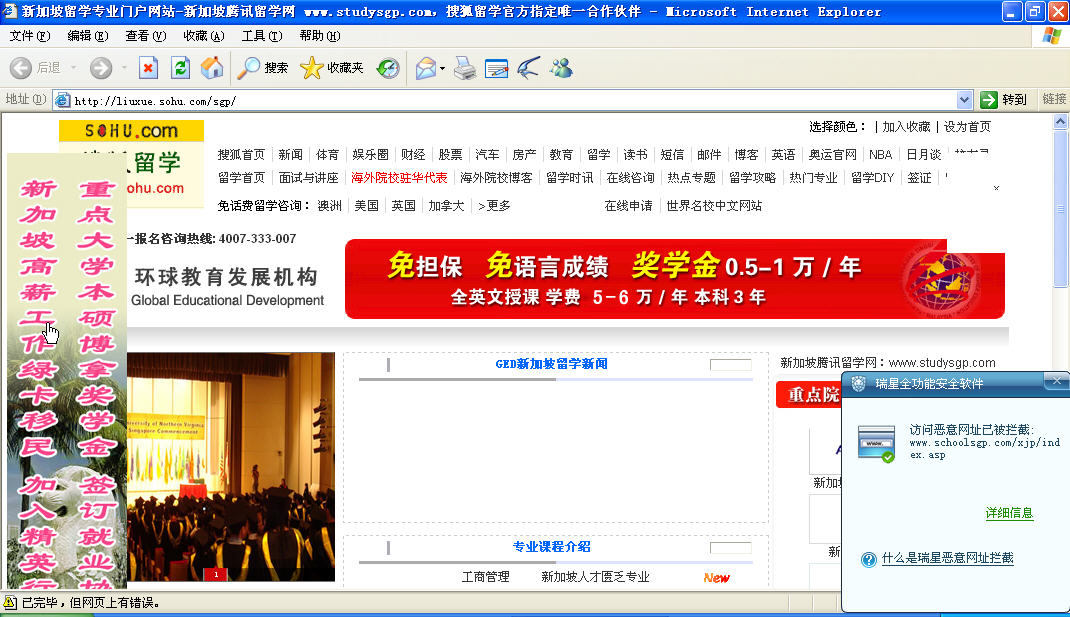Open the Messenger people icon
This screenshot has width=1070, height=617.
click(x=561, y=68)
